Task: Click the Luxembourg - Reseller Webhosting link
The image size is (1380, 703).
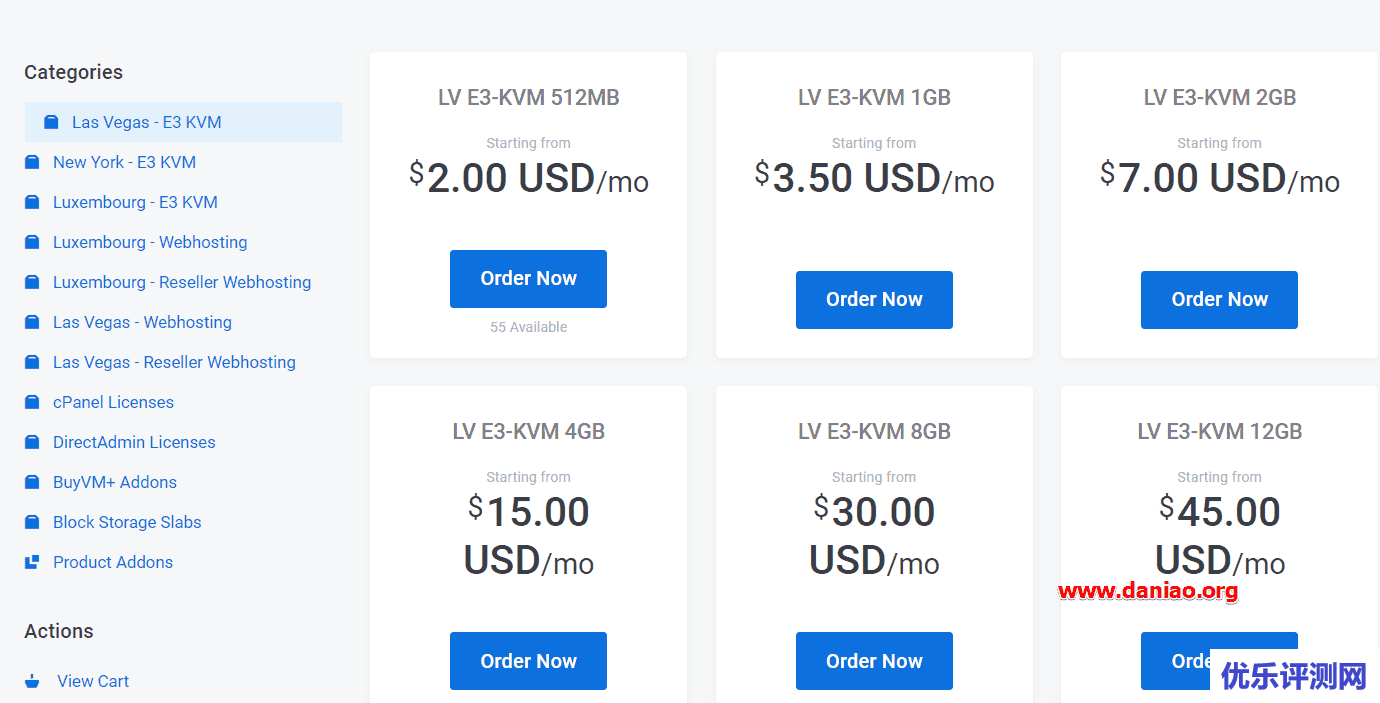Action: point(181,281)
